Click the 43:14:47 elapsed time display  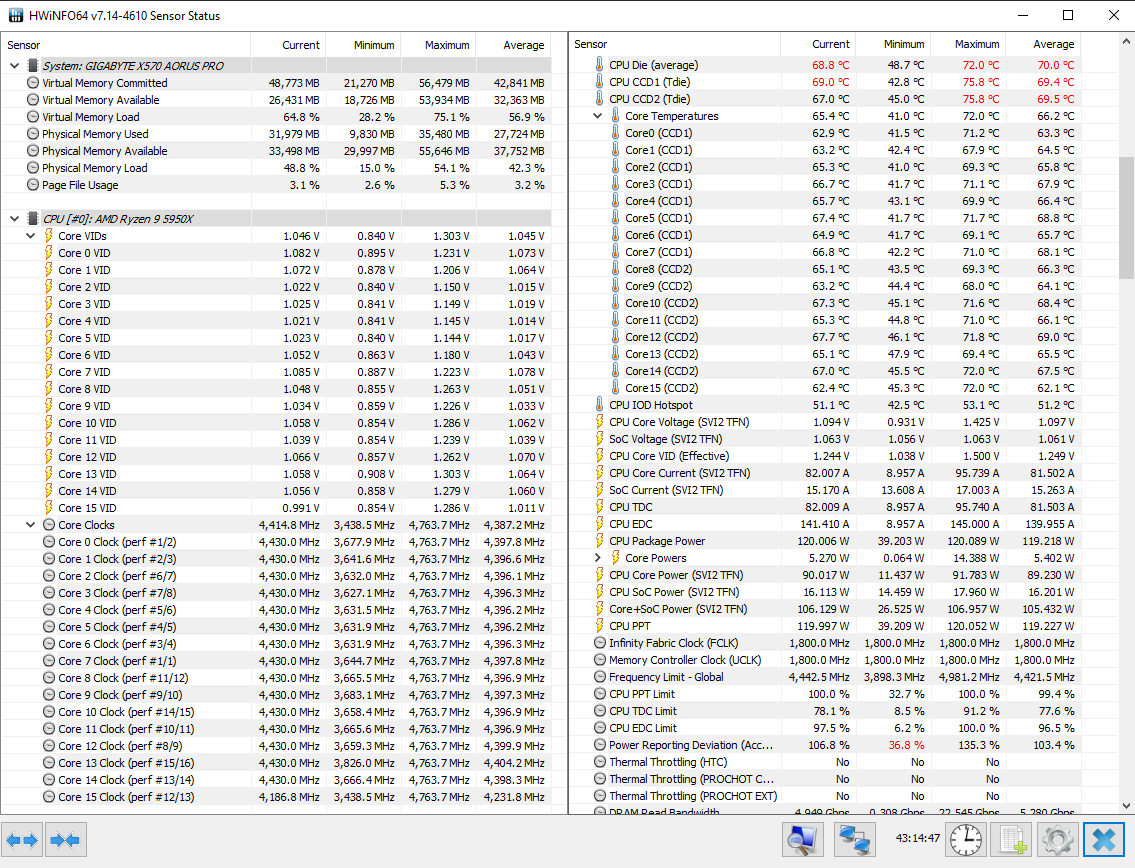click(917, 838)
